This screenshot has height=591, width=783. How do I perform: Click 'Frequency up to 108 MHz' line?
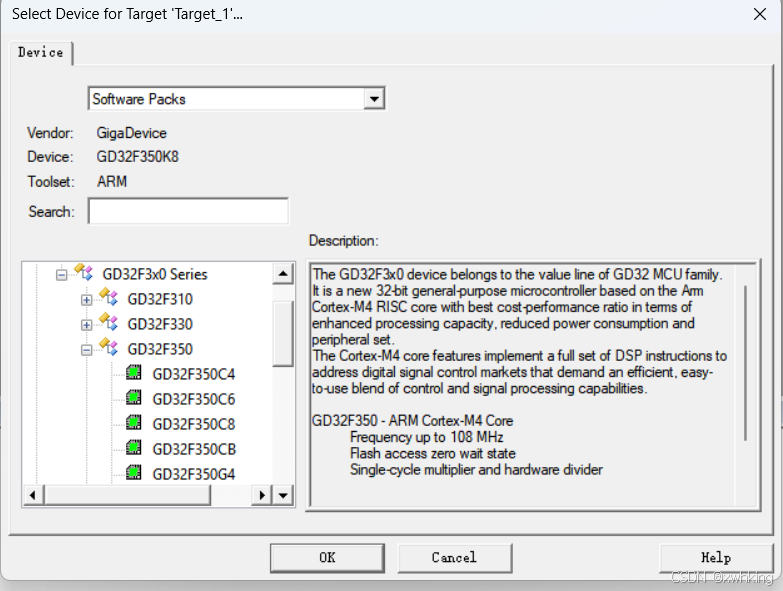(426, 437)
